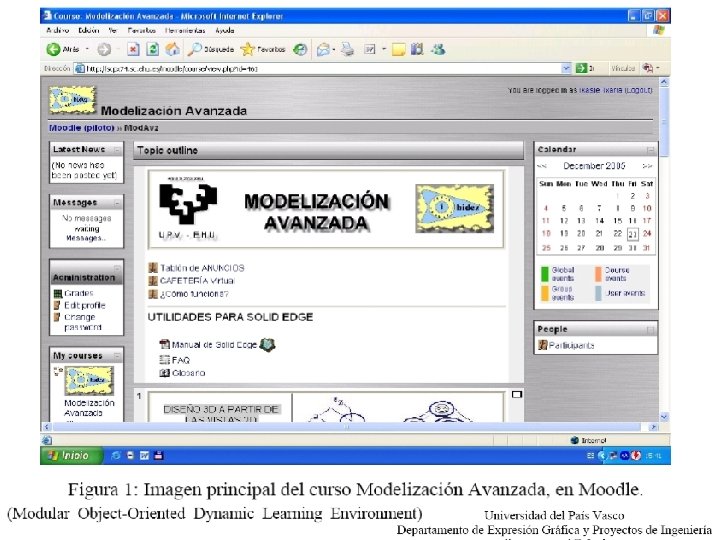Open the Tablón de ANUNCIOS link
The width and height of the screenshot is (720, 540).
point(202,268)
